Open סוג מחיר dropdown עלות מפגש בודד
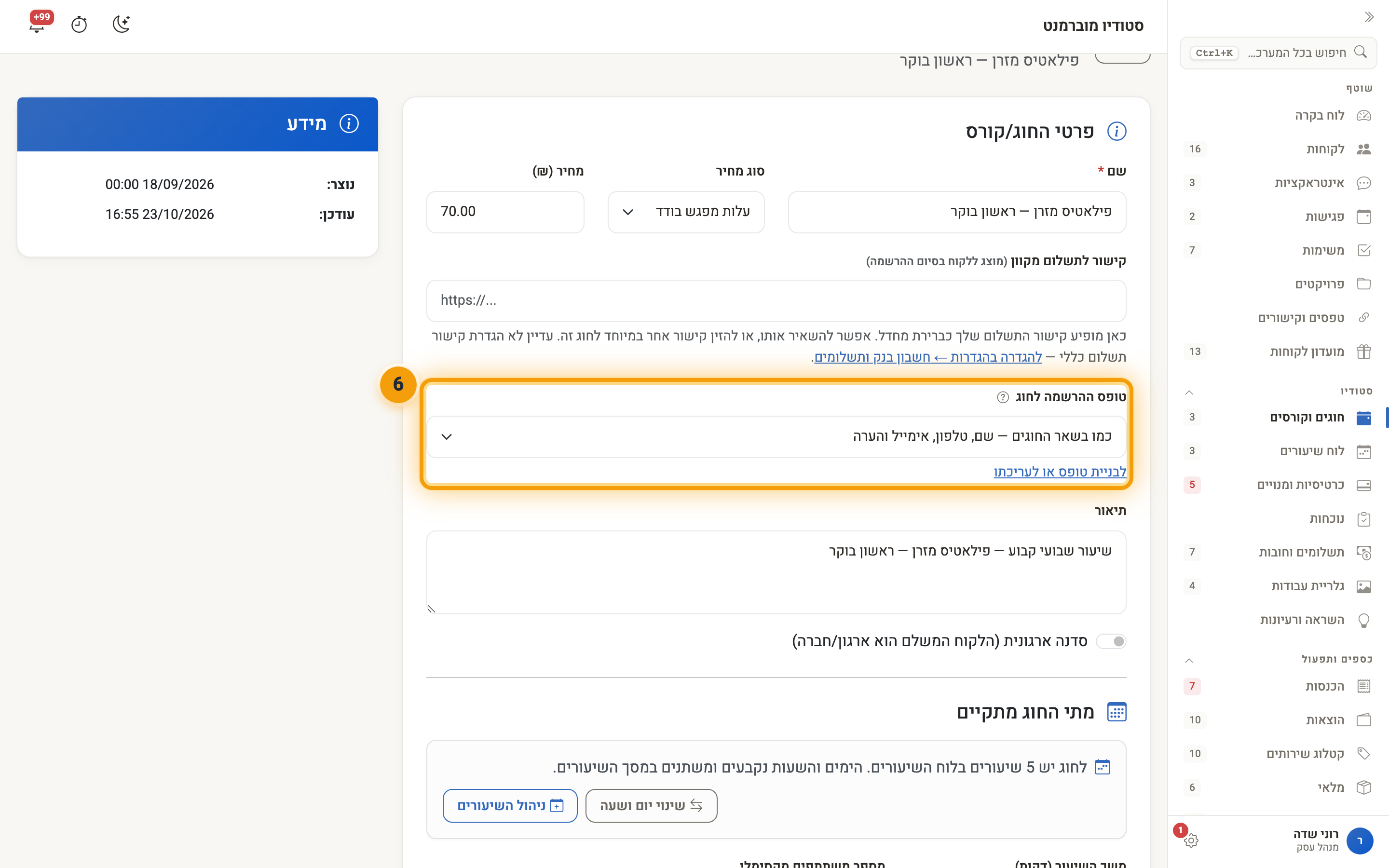Screen dimensions: 1389x868 (x=686, y=212)
